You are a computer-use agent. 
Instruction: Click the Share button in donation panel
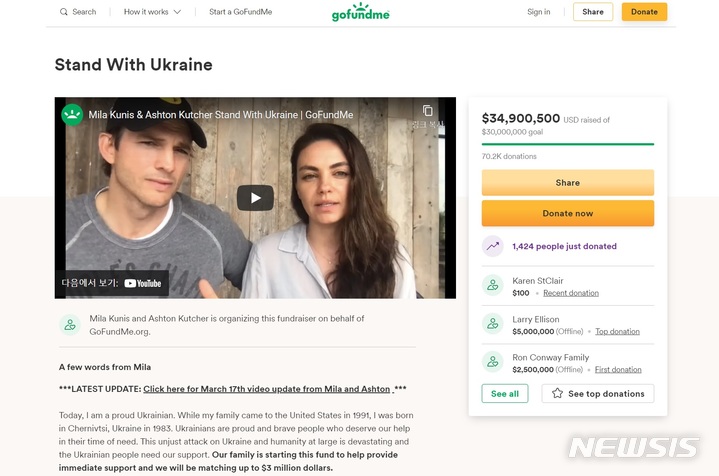567,183
